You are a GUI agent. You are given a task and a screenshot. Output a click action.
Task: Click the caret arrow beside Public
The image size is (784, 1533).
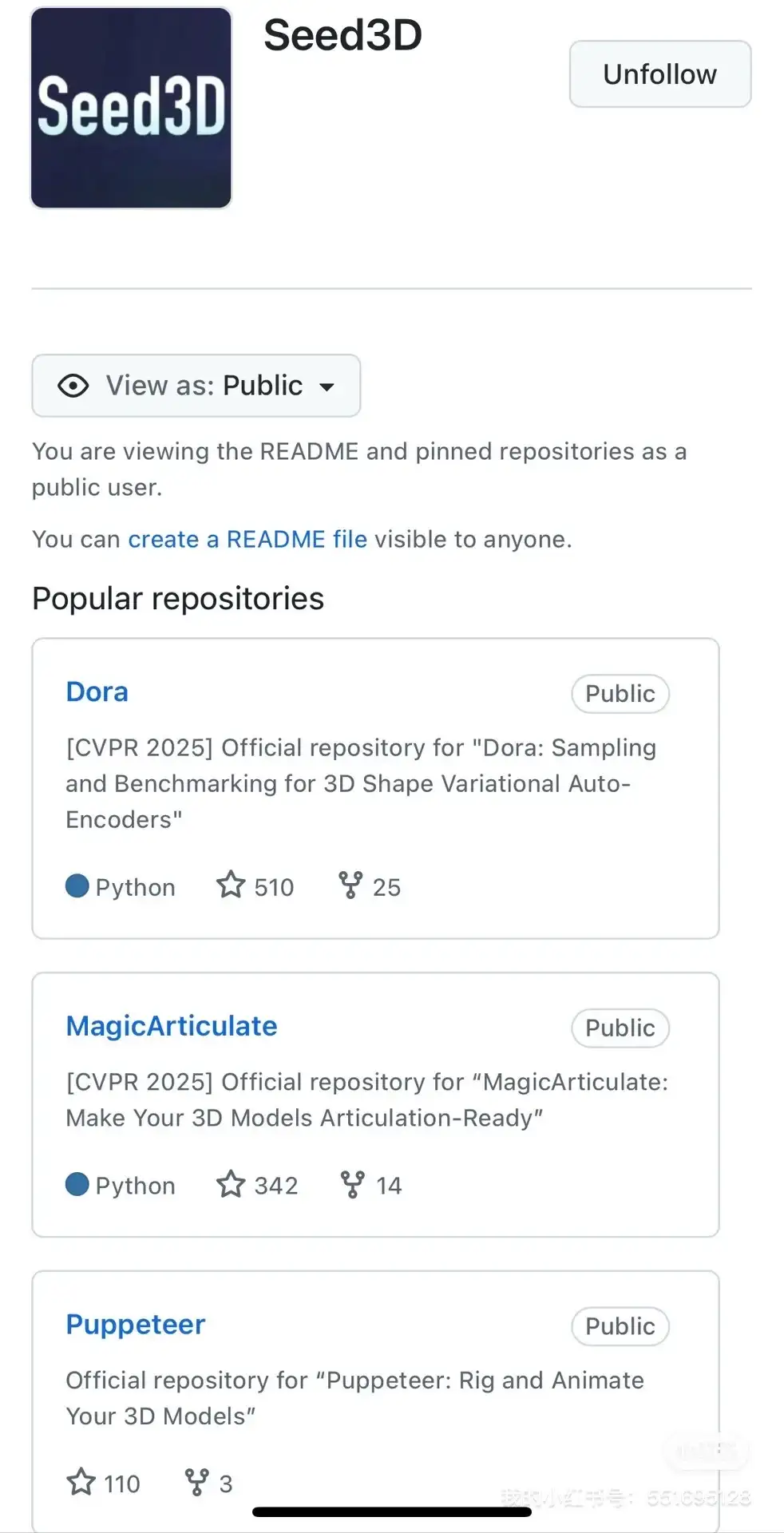point(327,387)
